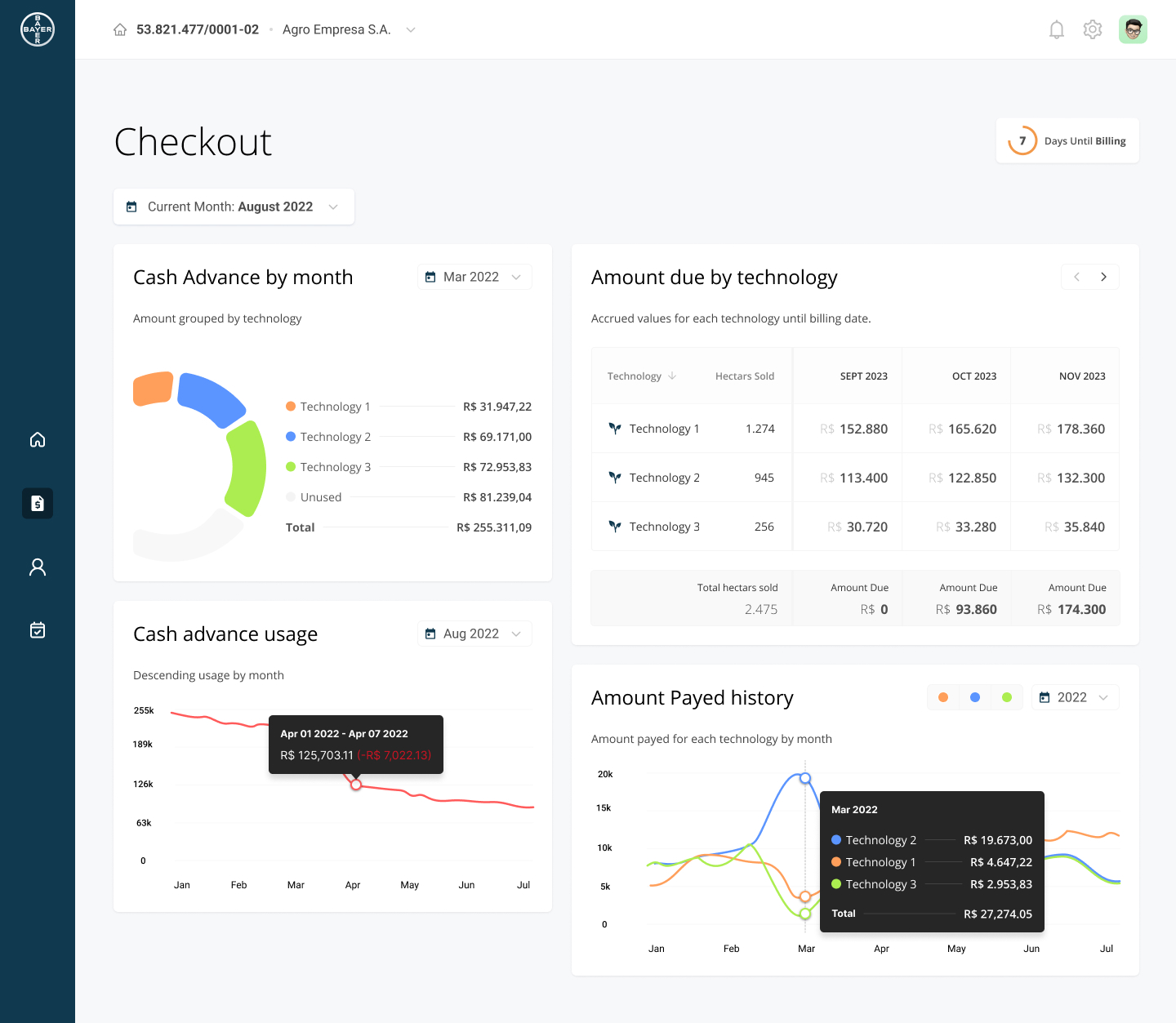
Task: Click company ID 53.821.477/0001-02
Action: [x=198, y=29]
